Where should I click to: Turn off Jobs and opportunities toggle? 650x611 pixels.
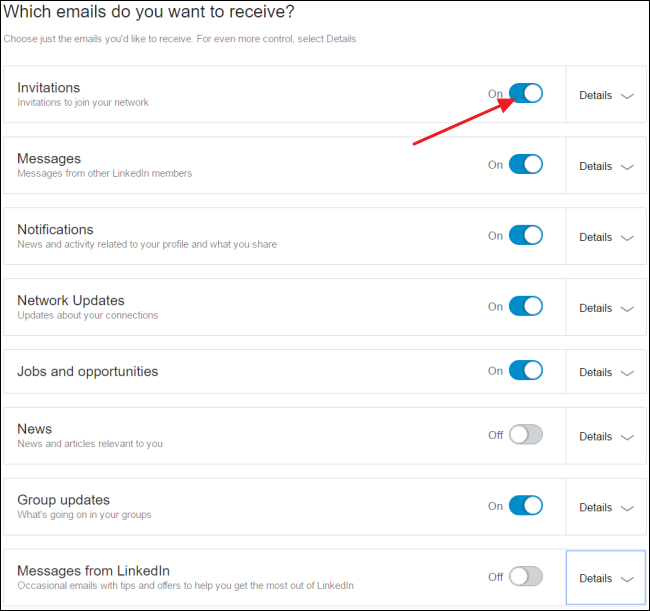point(526,371)
